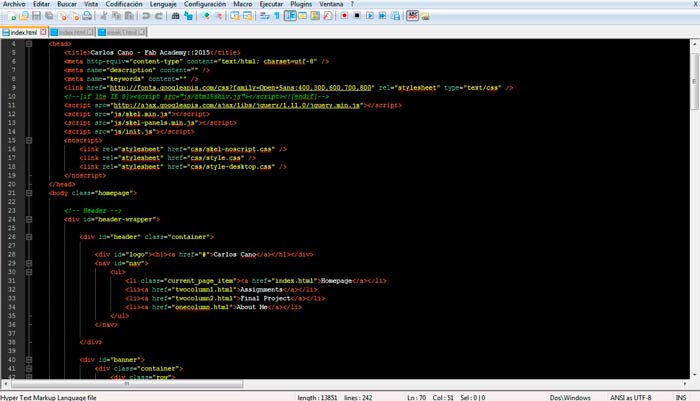
Task: Collapse the body fold at line 21
Action: [29, 193]
